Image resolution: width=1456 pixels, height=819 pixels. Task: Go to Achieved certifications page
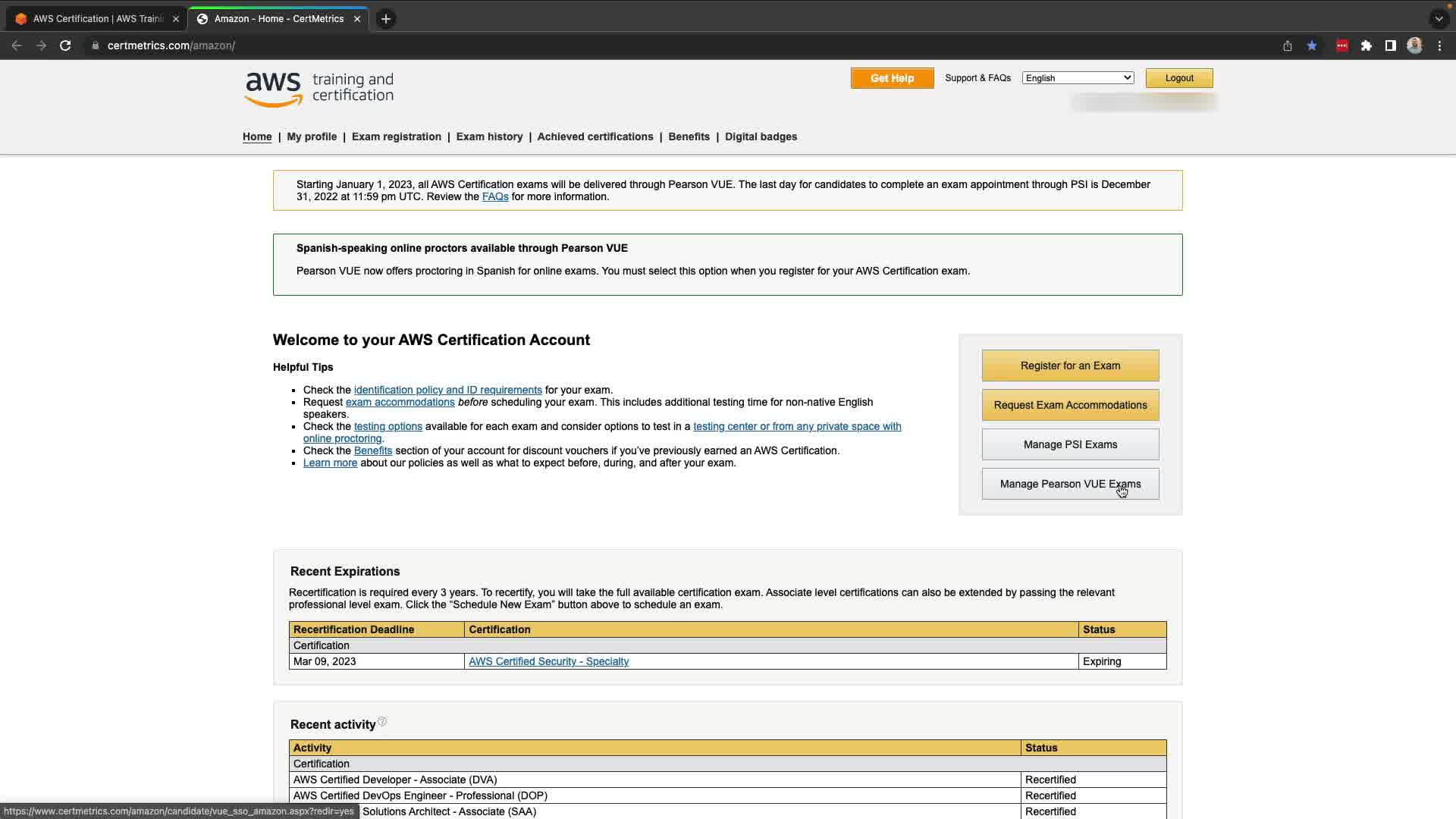[x=595, y=136]
